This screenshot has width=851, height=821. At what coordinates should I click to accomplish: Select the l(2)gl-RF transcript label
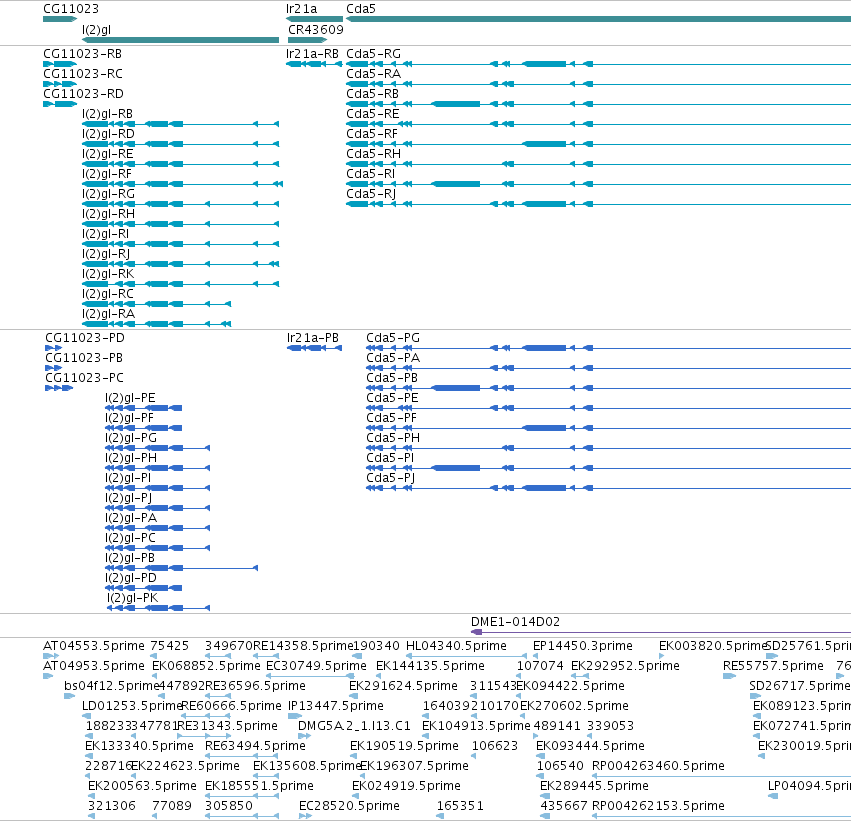tap(107, 174)
